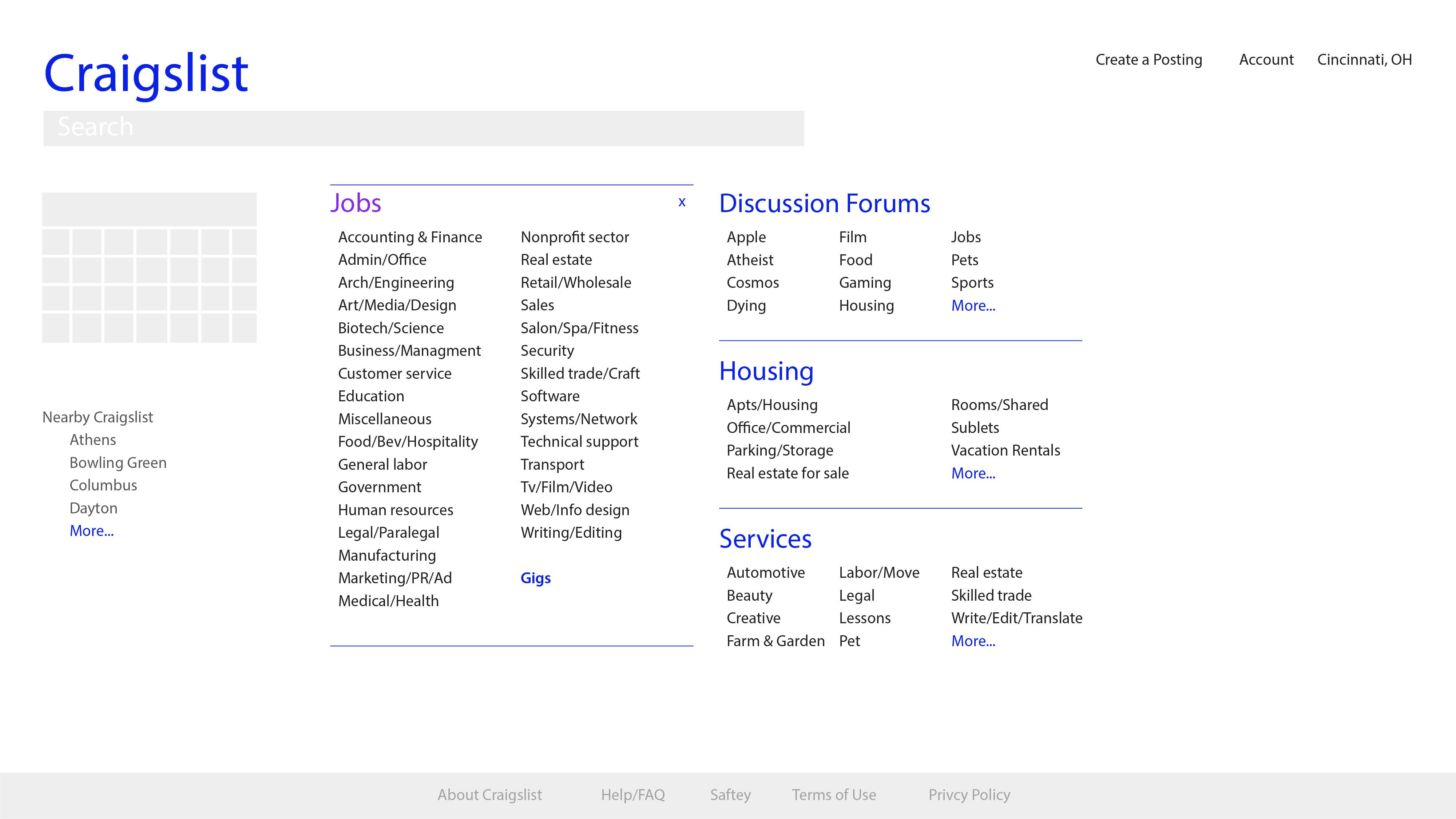Switch to Bowling Green Craigslist
Viewport: 1456px width, 819px height.
(118, 463)
